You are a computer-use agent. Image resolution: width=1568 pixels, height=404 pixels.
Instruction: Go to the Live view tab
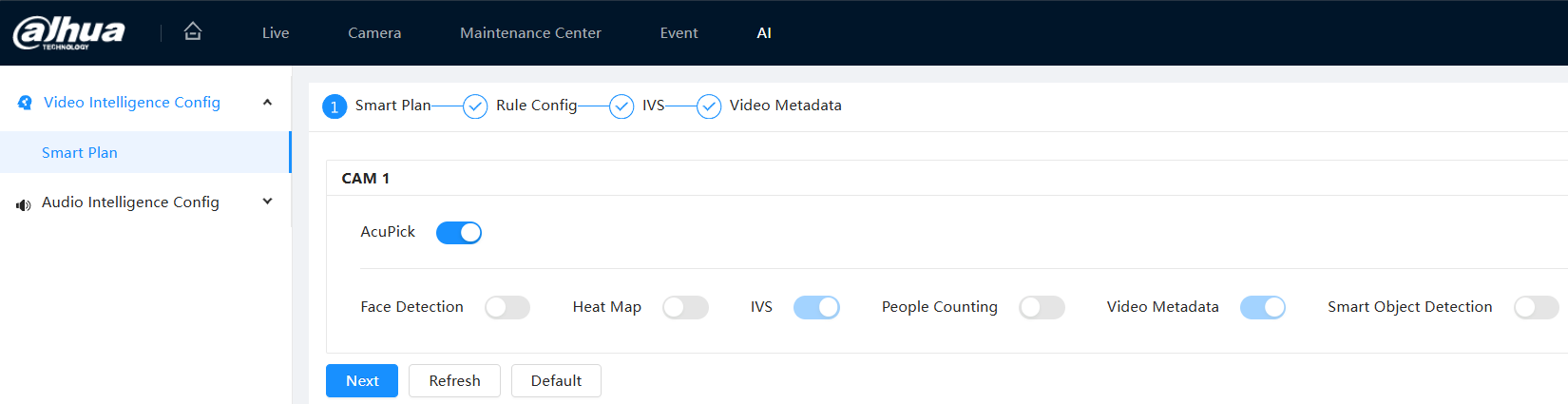[276, 33]
